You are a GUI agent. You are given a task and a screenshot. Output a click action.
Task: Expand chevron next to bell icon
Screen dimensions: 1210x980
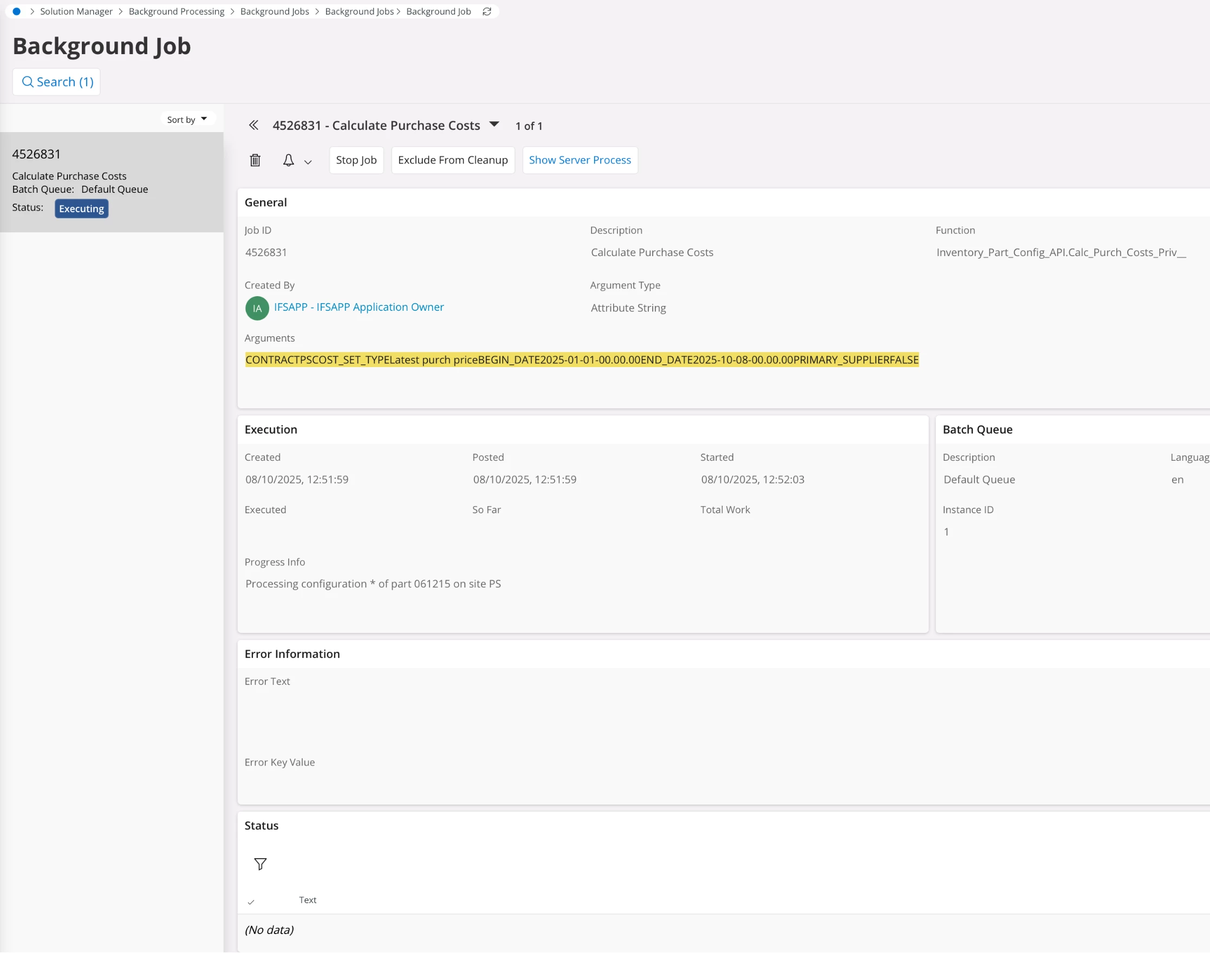point(308,162)
